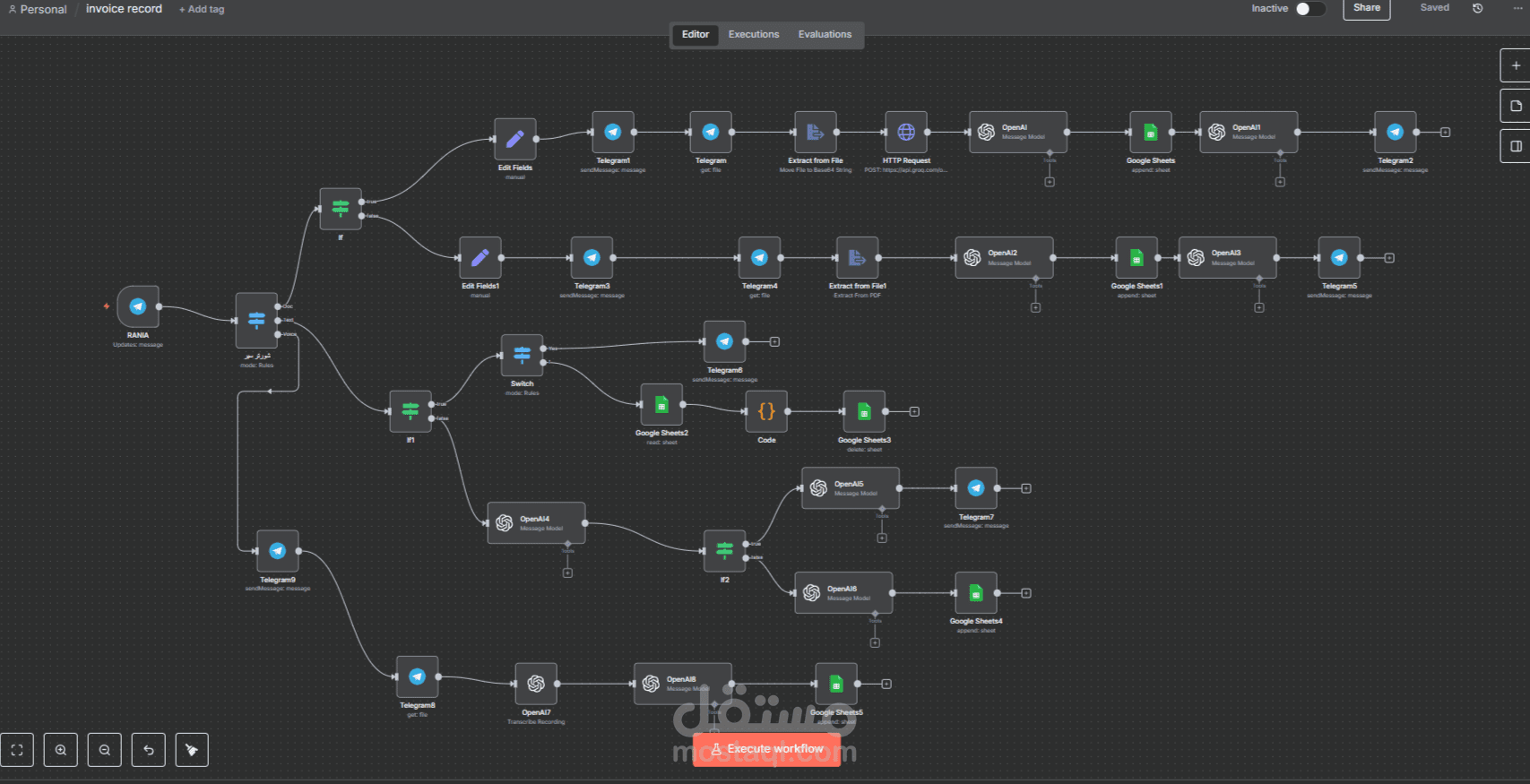Add node after Telegram5 output plus
The height and width of the screenshot is (784, 1530).
pos(1389,258)
